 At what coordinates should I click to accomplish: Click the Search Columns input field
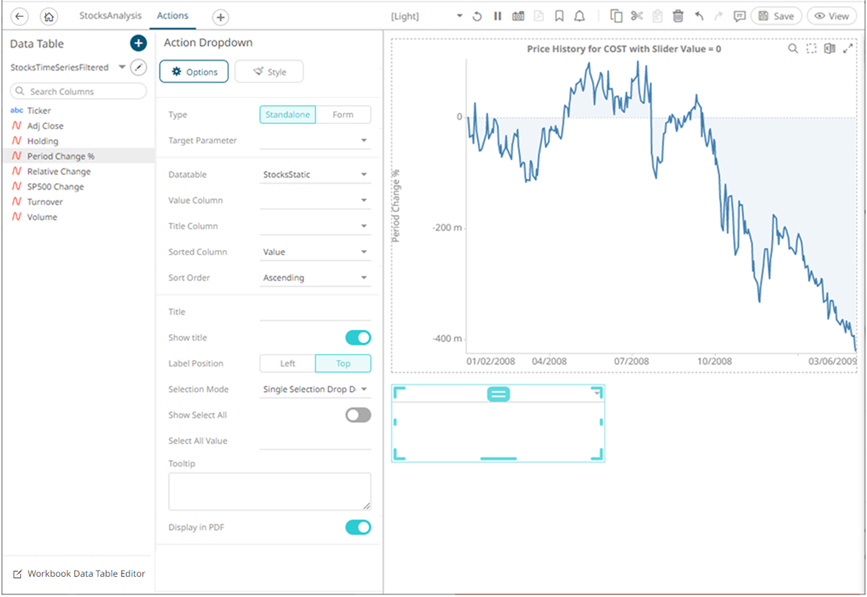coord(80,91)
